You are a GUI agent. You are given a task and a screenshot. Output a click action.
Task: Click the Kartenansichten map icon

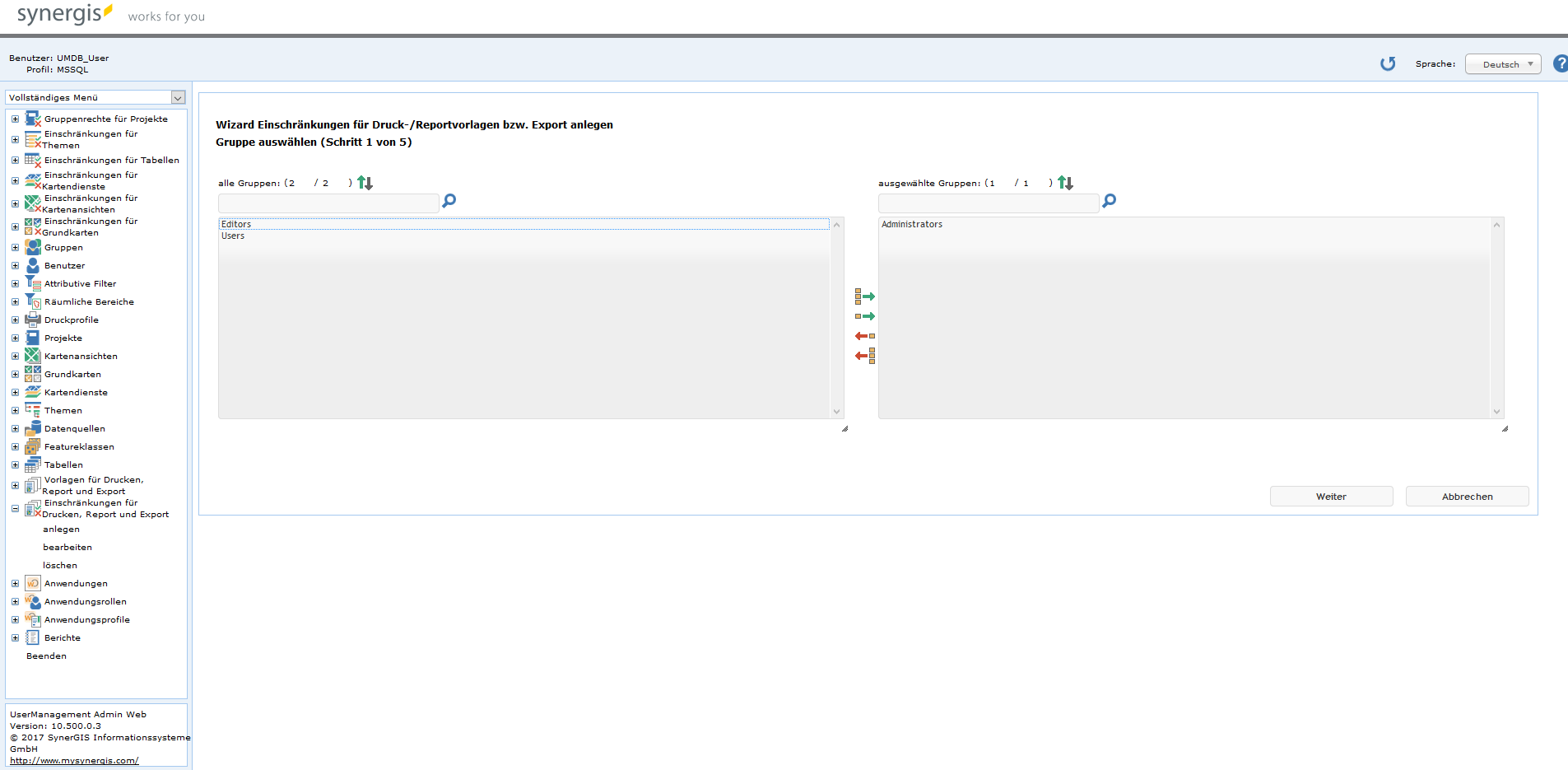pos(33,356)
